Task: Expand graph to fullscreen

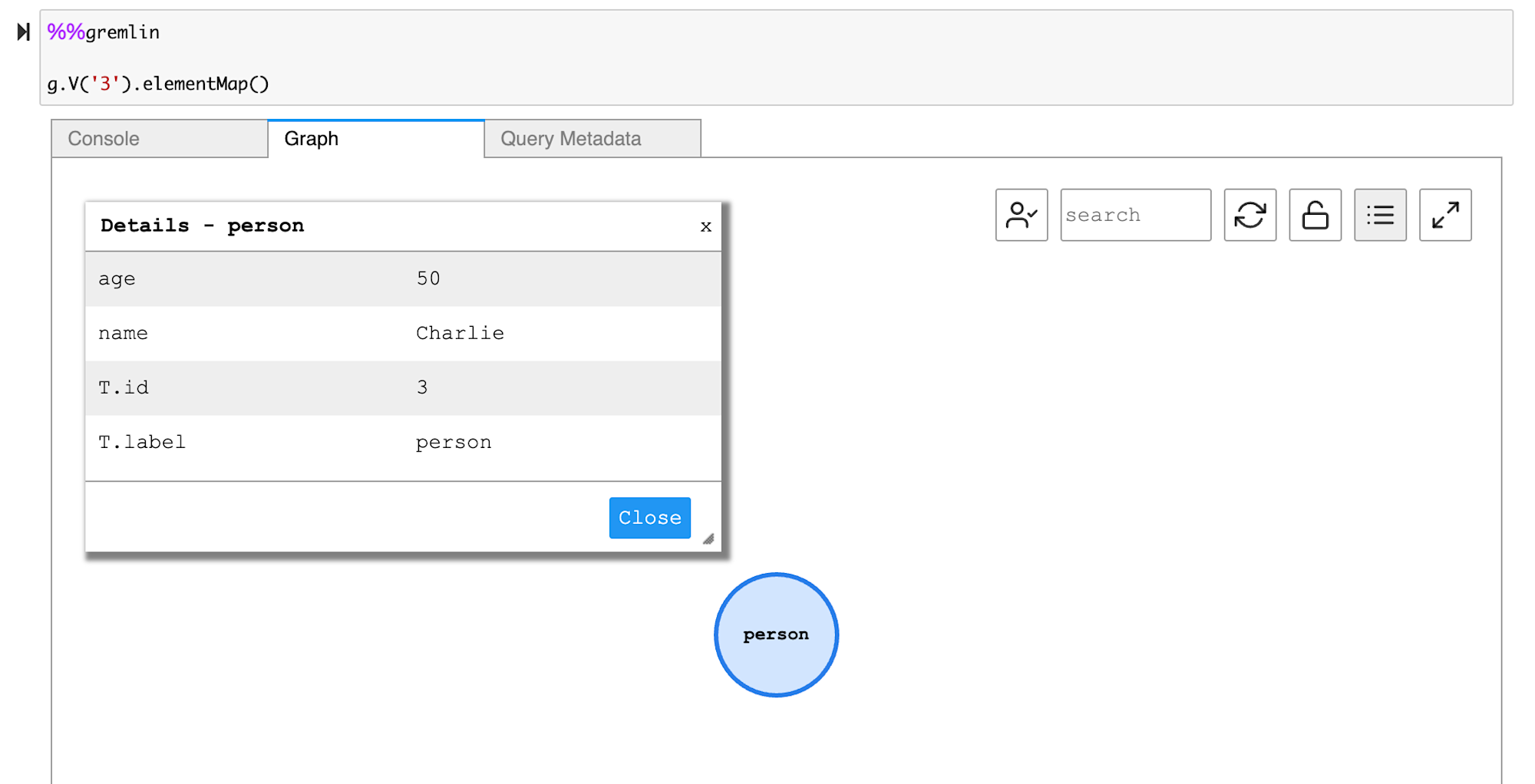Action: point(1445,215)
